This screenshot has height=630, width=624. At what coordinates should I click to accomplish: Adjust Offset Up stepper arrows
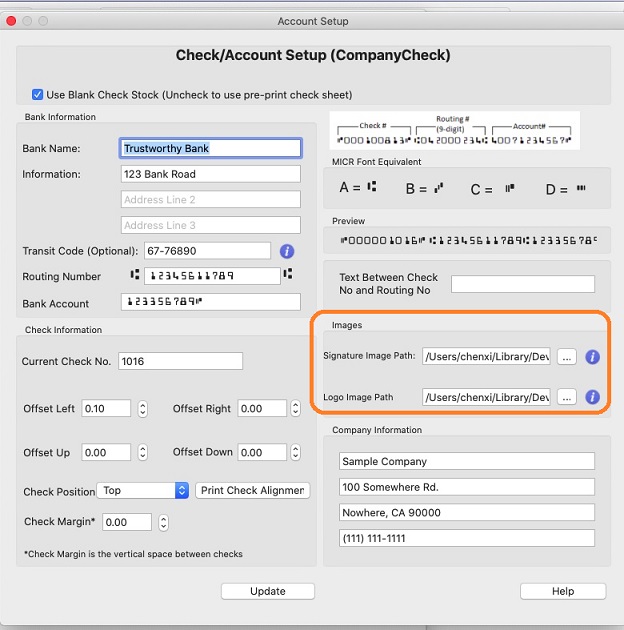tap(143, 452)
